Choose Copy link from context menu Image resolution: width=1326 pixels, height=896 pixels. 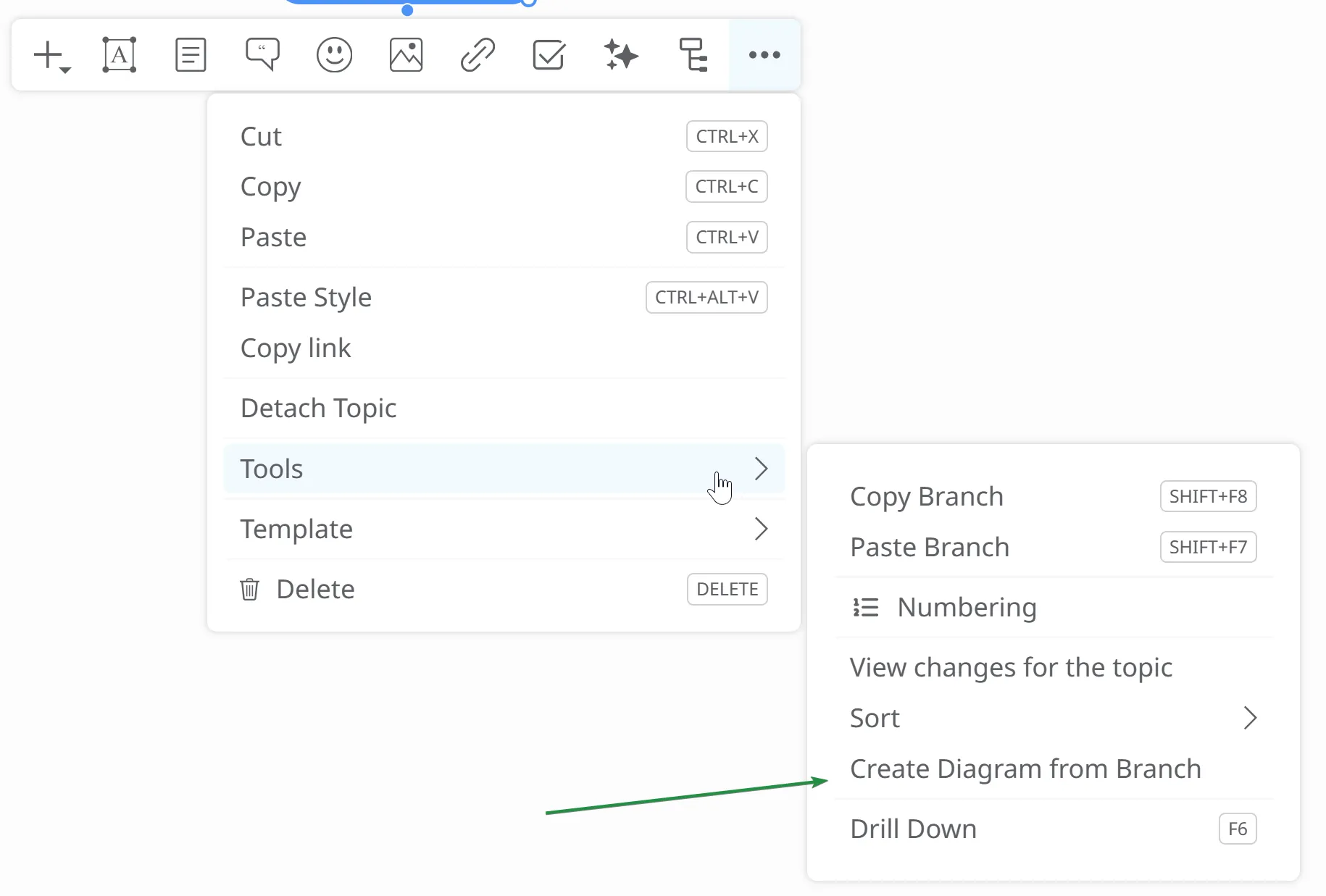click(x=296, y=348)
